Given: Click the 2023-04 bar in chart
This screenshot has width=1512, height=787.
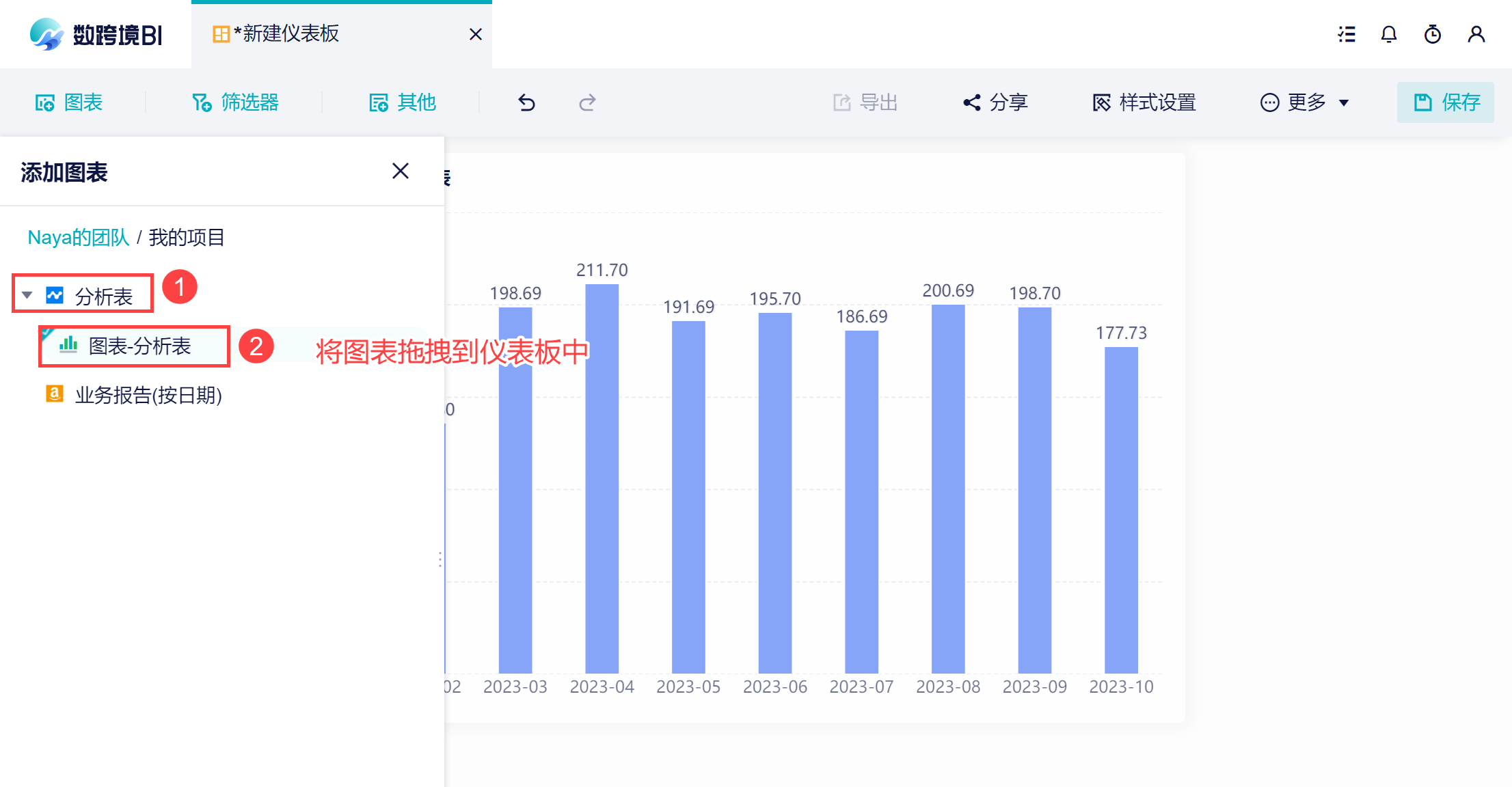Looking at the screenshot, I should [x=602, y=478].
